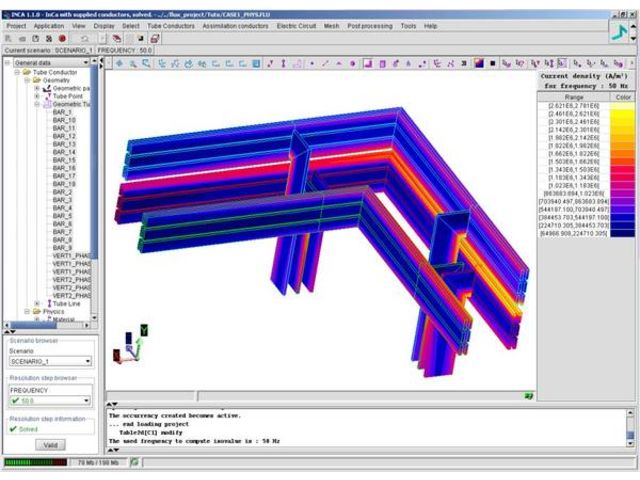Click the music note icon at top right

622,34
